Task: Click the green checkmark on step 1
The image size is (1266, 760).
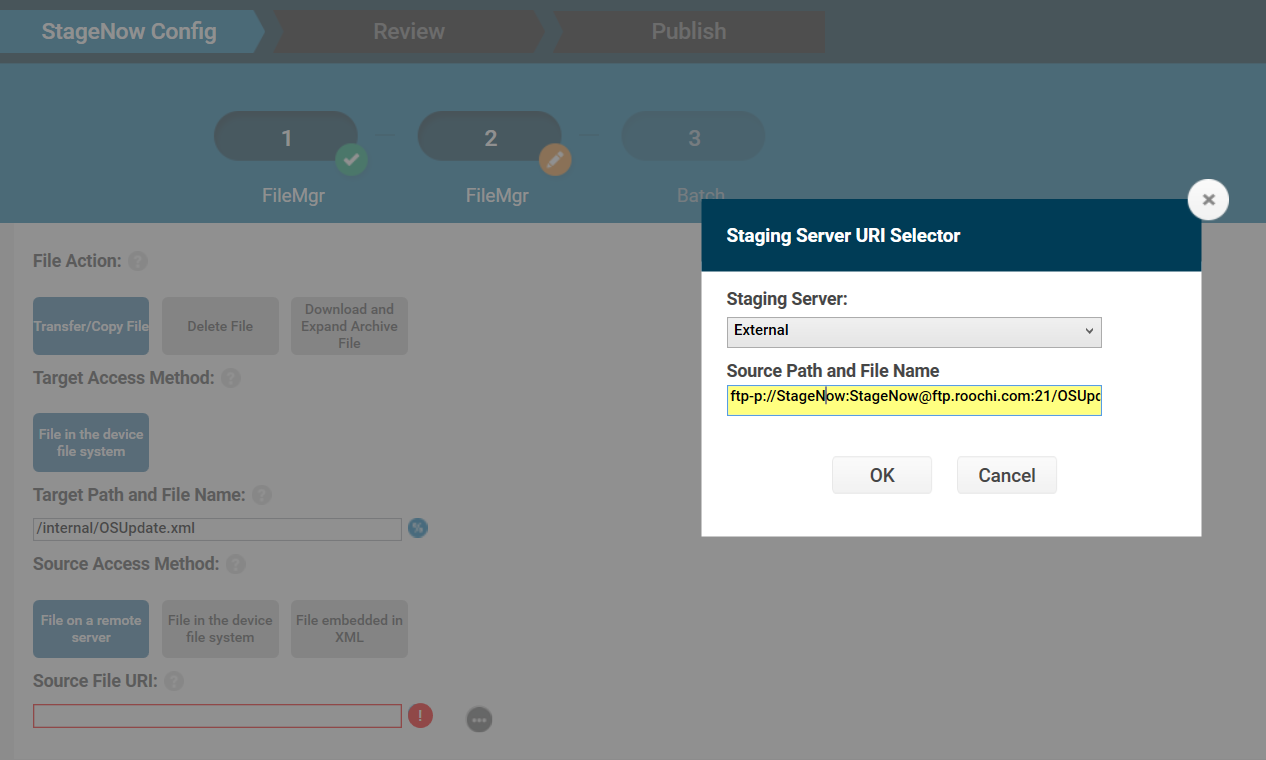Action: [351, 159]
